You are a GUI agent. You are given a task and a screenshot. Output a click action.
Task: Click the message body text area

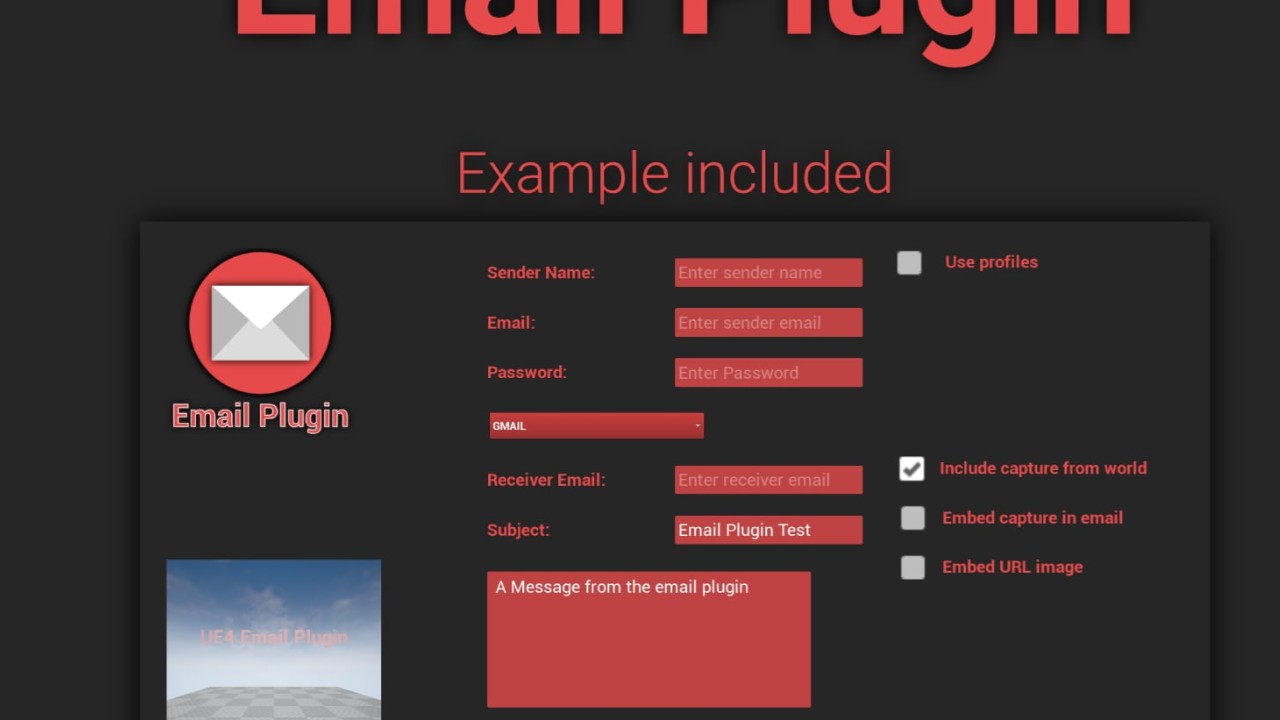648,640
